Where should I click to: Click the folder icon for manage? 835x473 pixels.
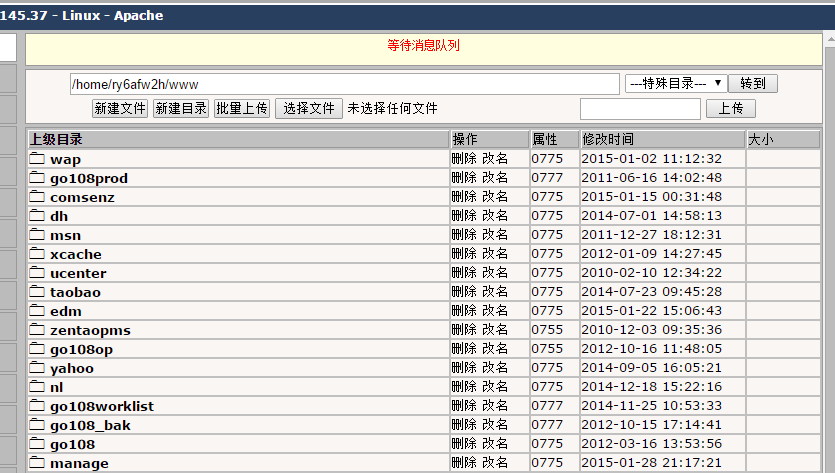[x=37, y=462]
